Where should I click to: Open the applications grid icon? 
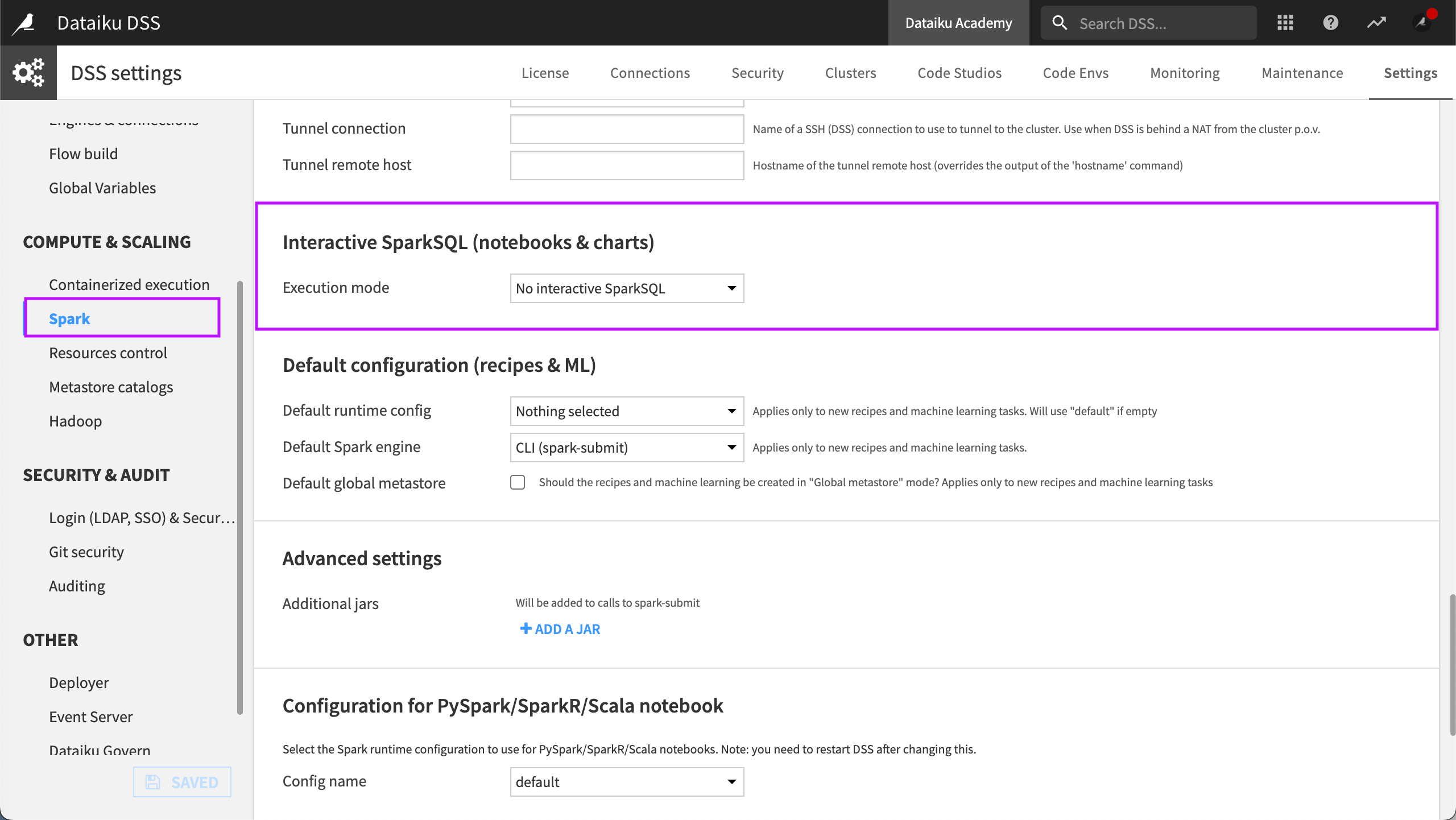pyautogui.click(x=1285, y=22)
